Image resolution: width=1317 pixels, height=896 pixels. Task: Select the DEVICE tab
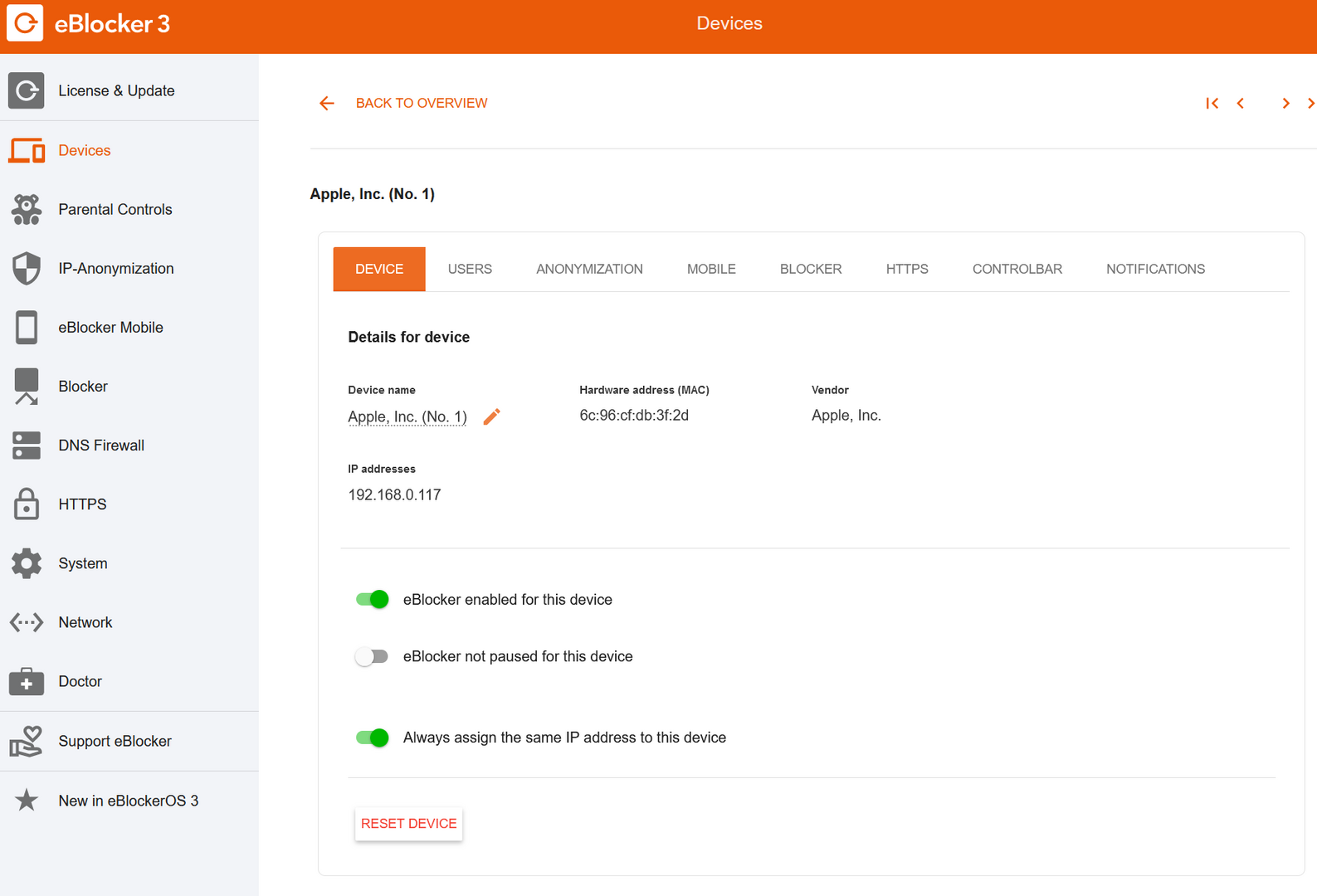point(379,269)
